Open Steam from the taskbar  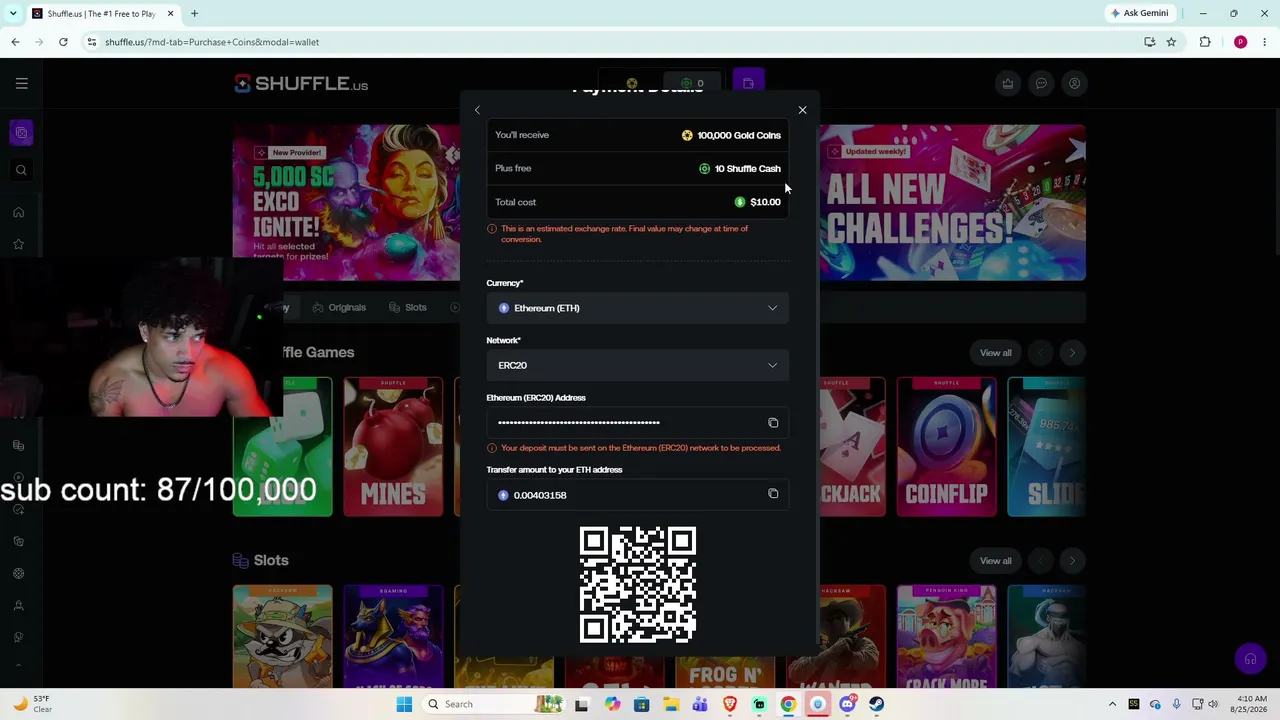point(877,704)
